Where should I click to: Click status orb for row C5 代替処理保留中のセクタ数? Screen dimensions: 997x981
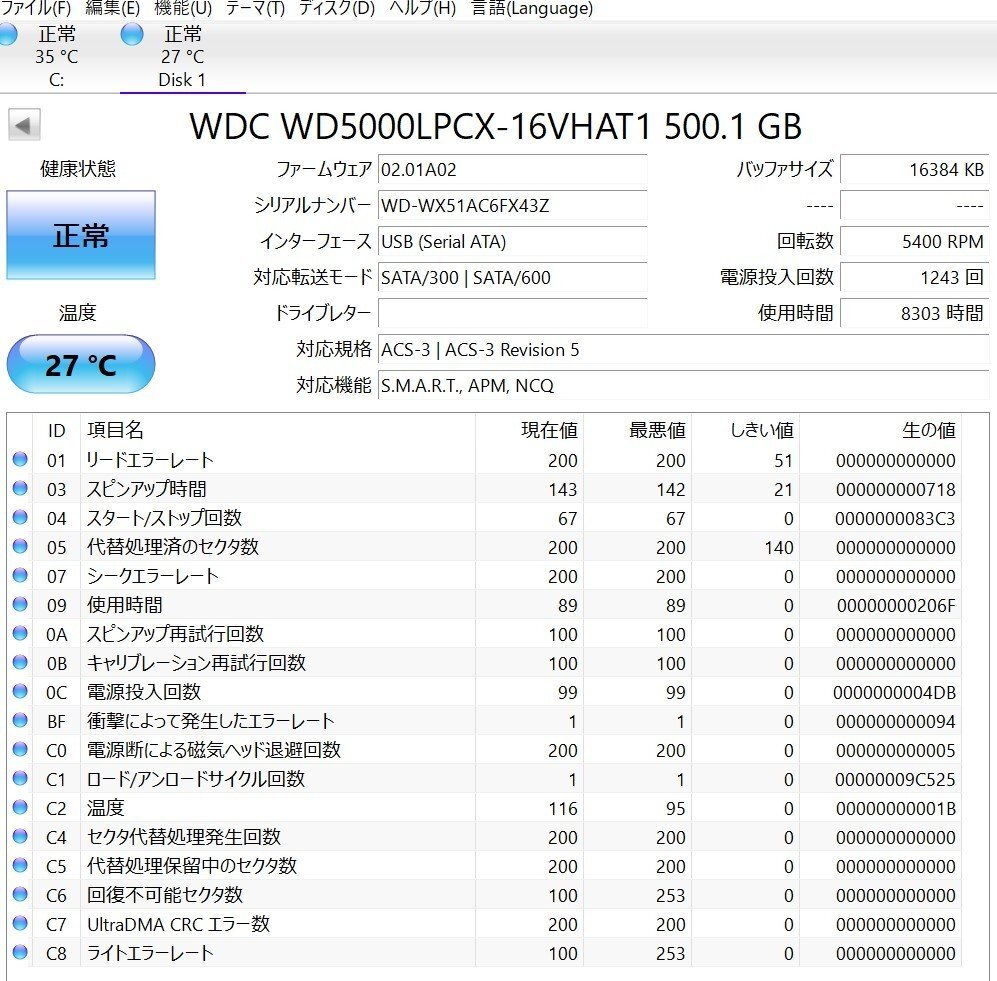pos(20,865)
